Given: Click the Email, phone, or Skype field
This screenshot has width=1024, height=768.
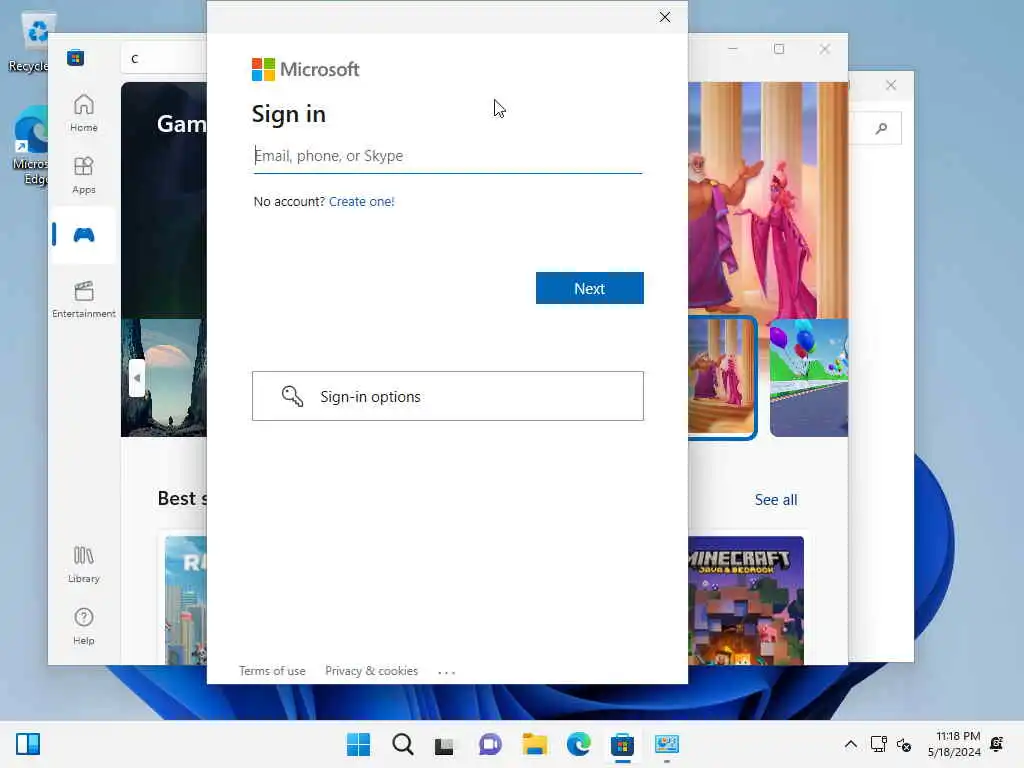Looking at the screenshot, I should coord(447,156).
